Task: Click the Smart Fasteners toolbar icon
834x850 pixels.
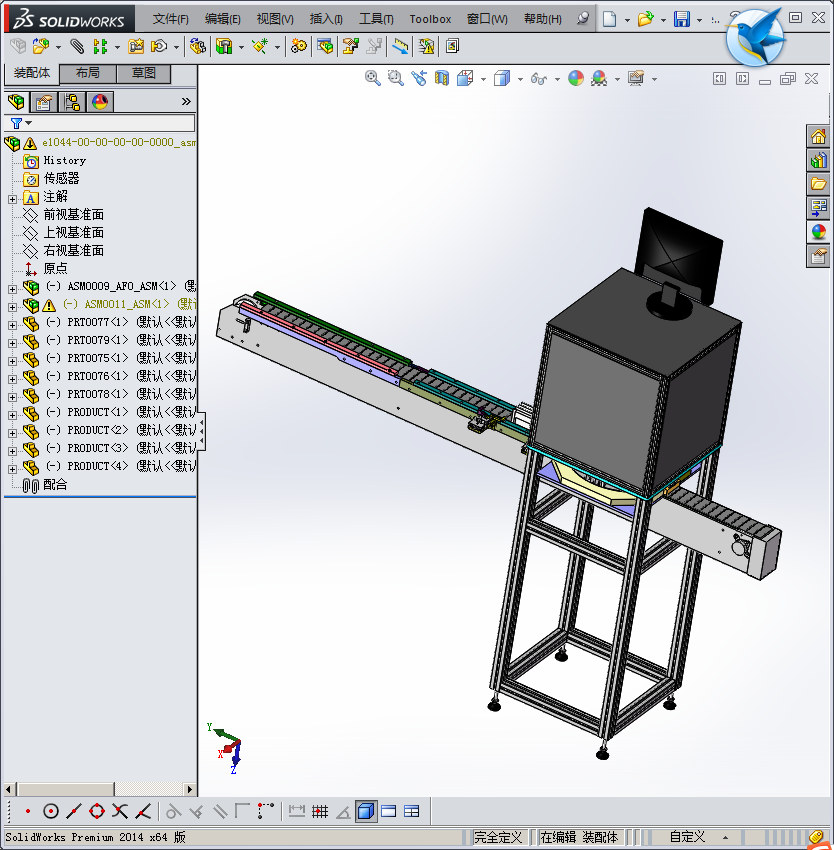Action: pyautogui.click(x=136, y=47)
